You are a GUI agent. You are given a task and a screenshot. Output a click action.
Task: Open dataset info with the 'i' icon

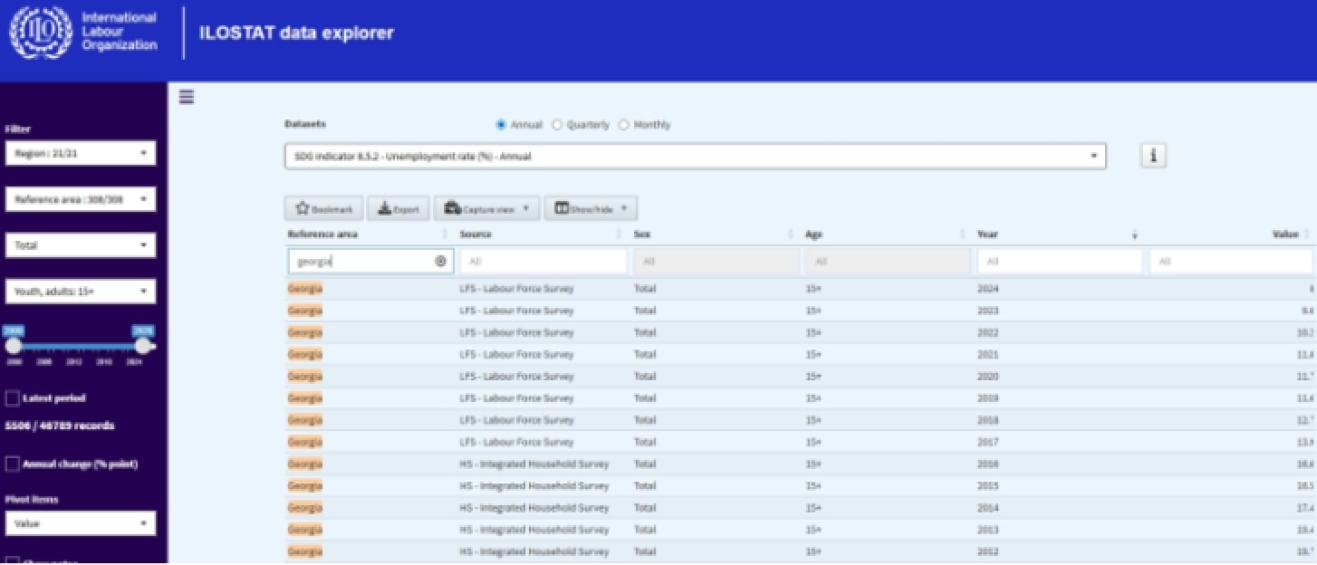(1153, 156)
